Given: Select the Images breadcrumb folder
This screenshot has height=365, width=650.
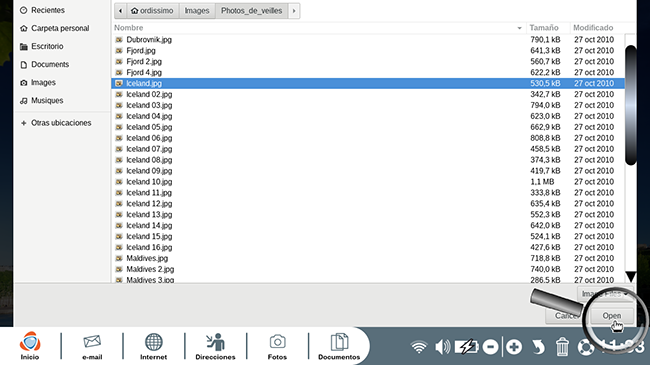Looking at the screenshot, I should (x=197, y=11).
